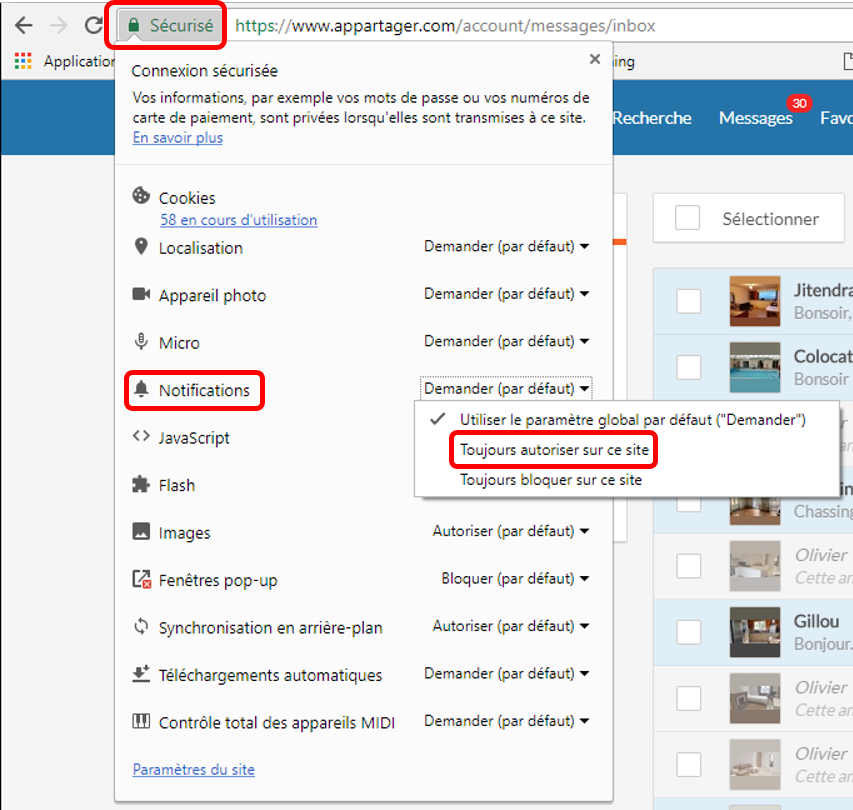The width and height of the screenshot is (853, 810).
Task: Open the Téléchargements automatiques dropdown
Action: point(506,674)
